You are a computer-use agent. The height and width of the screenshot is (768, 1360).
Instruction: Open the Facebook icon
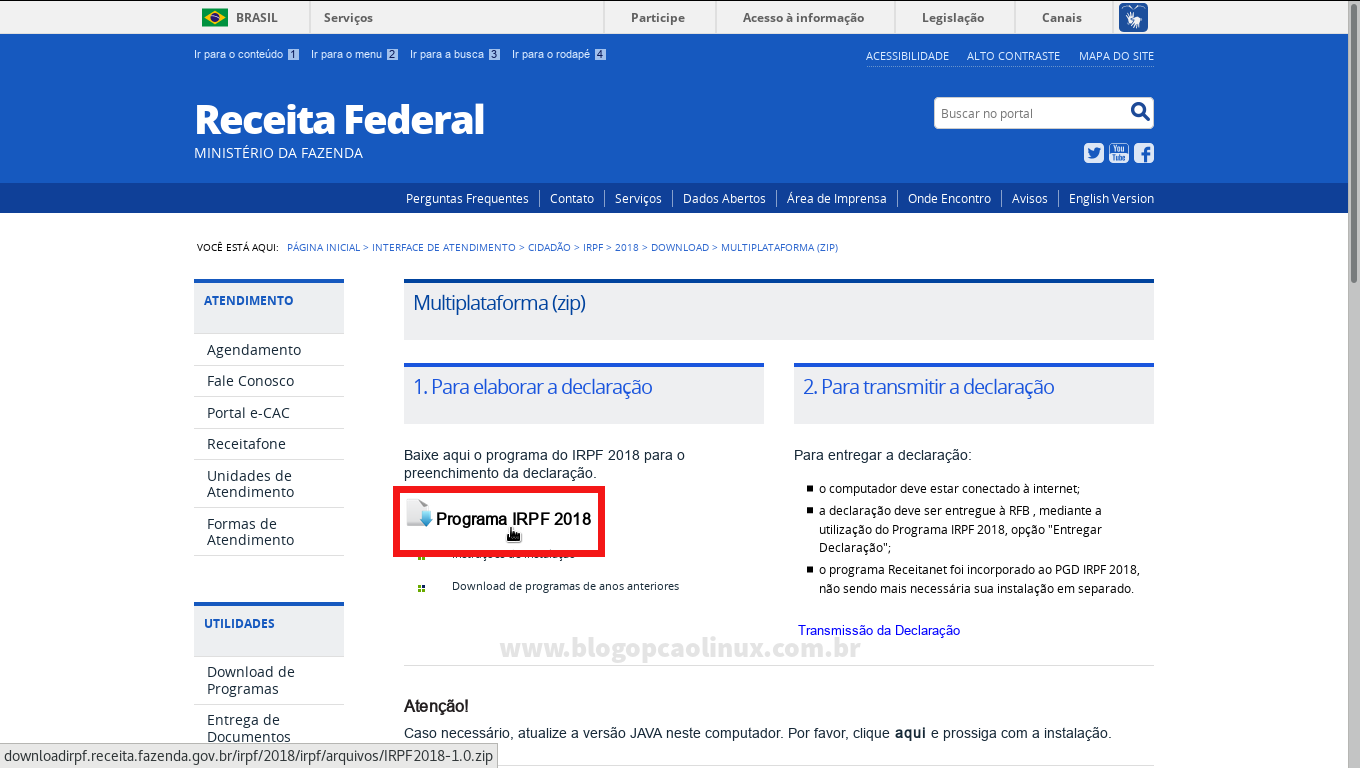point(1144,153)
